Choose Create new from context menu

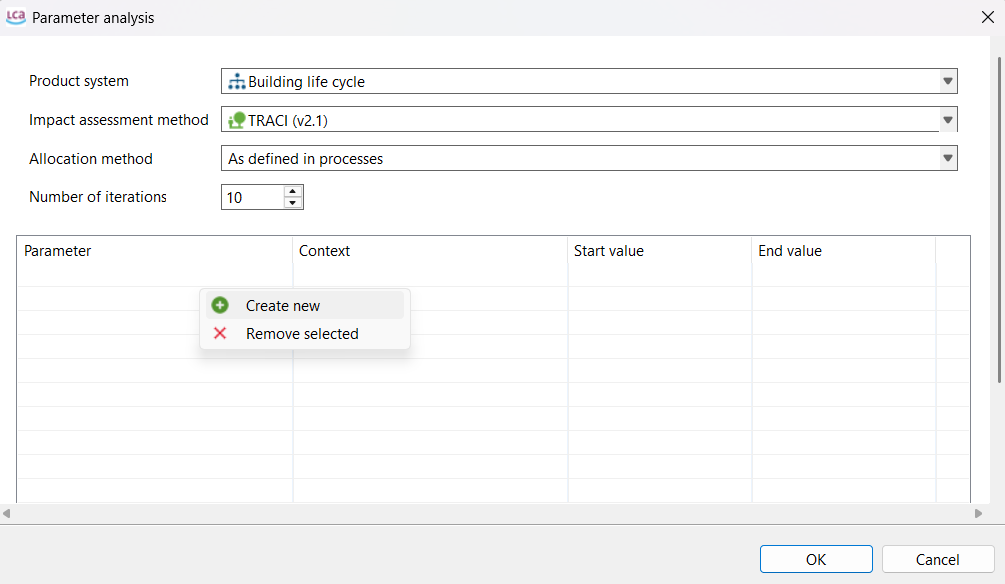click(x=283, y=306)
